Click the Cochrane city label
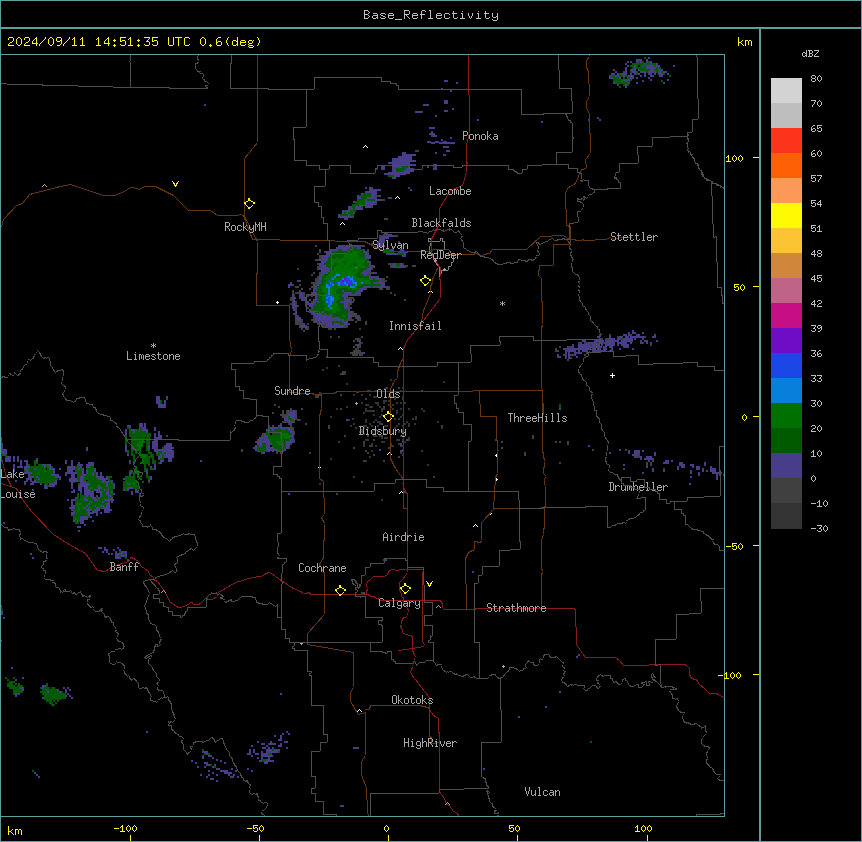The width and height of the screenshot is (862, 842). coord(322,568)
